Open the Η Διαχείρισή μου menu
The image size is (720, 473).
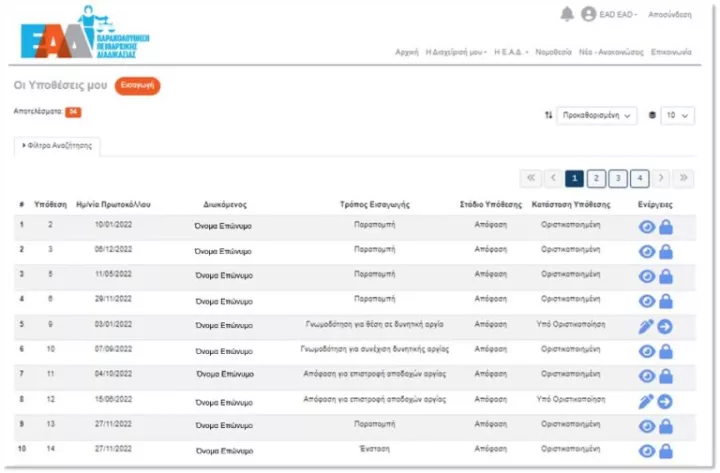coord(456,51)
